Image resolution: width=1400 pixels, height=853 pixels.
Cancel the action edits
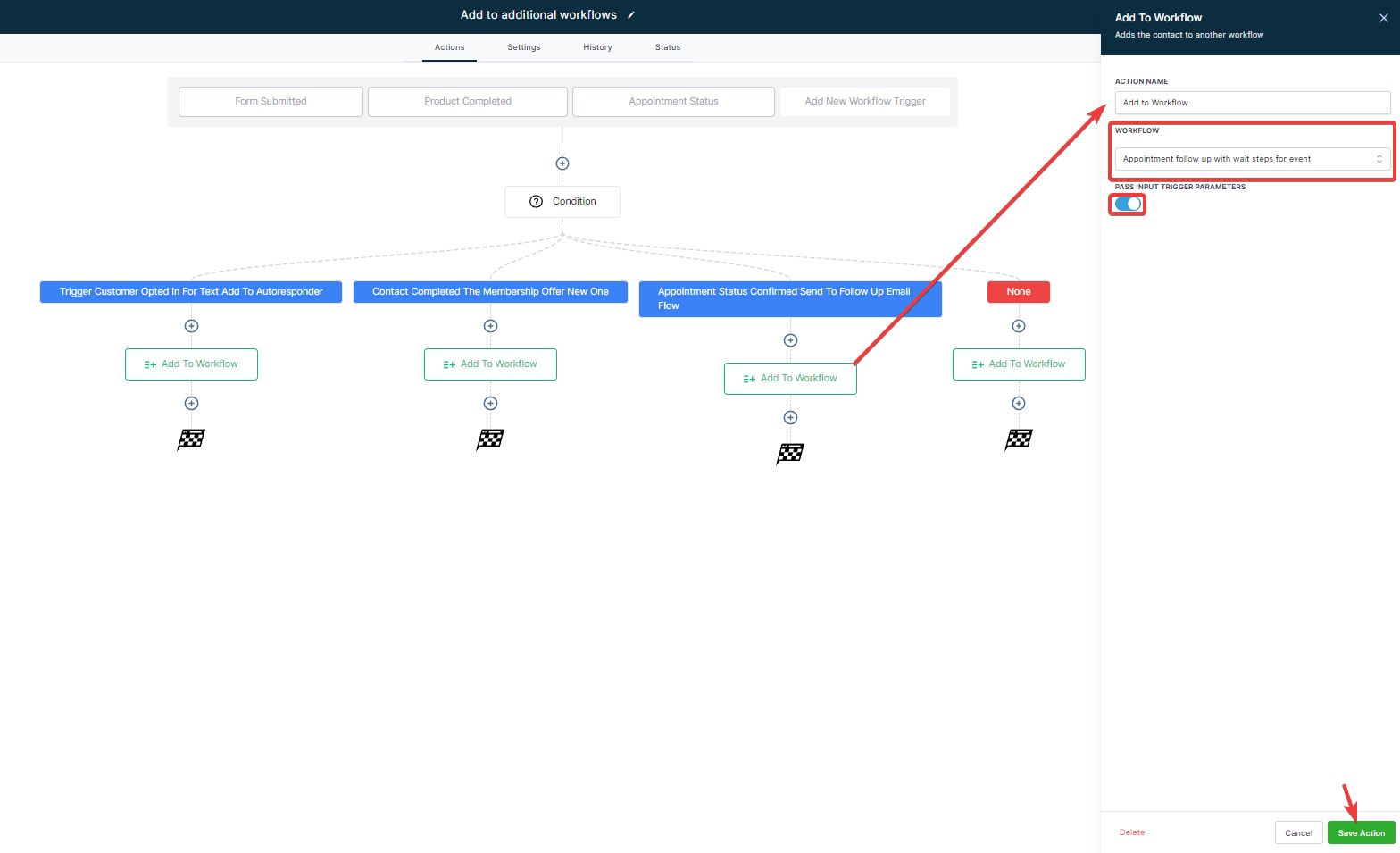(x=1299, y=832)
